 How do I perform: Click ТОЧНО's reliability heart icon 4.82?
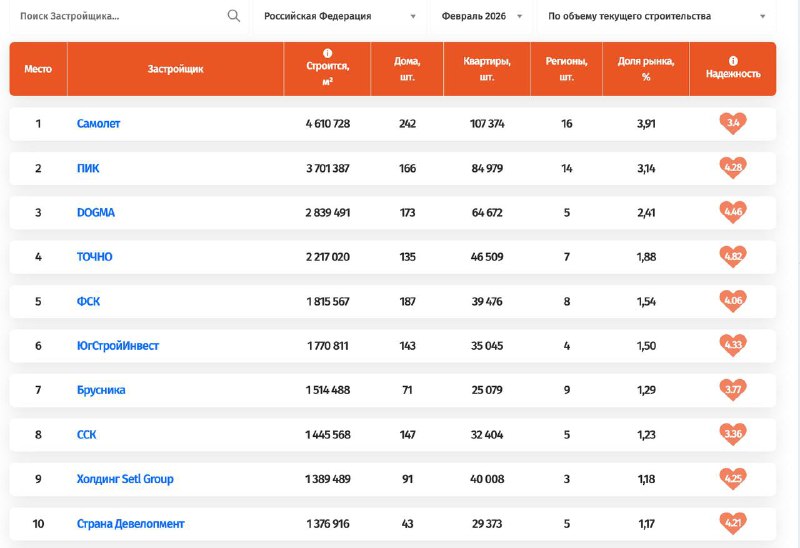[x=733, y=256]
